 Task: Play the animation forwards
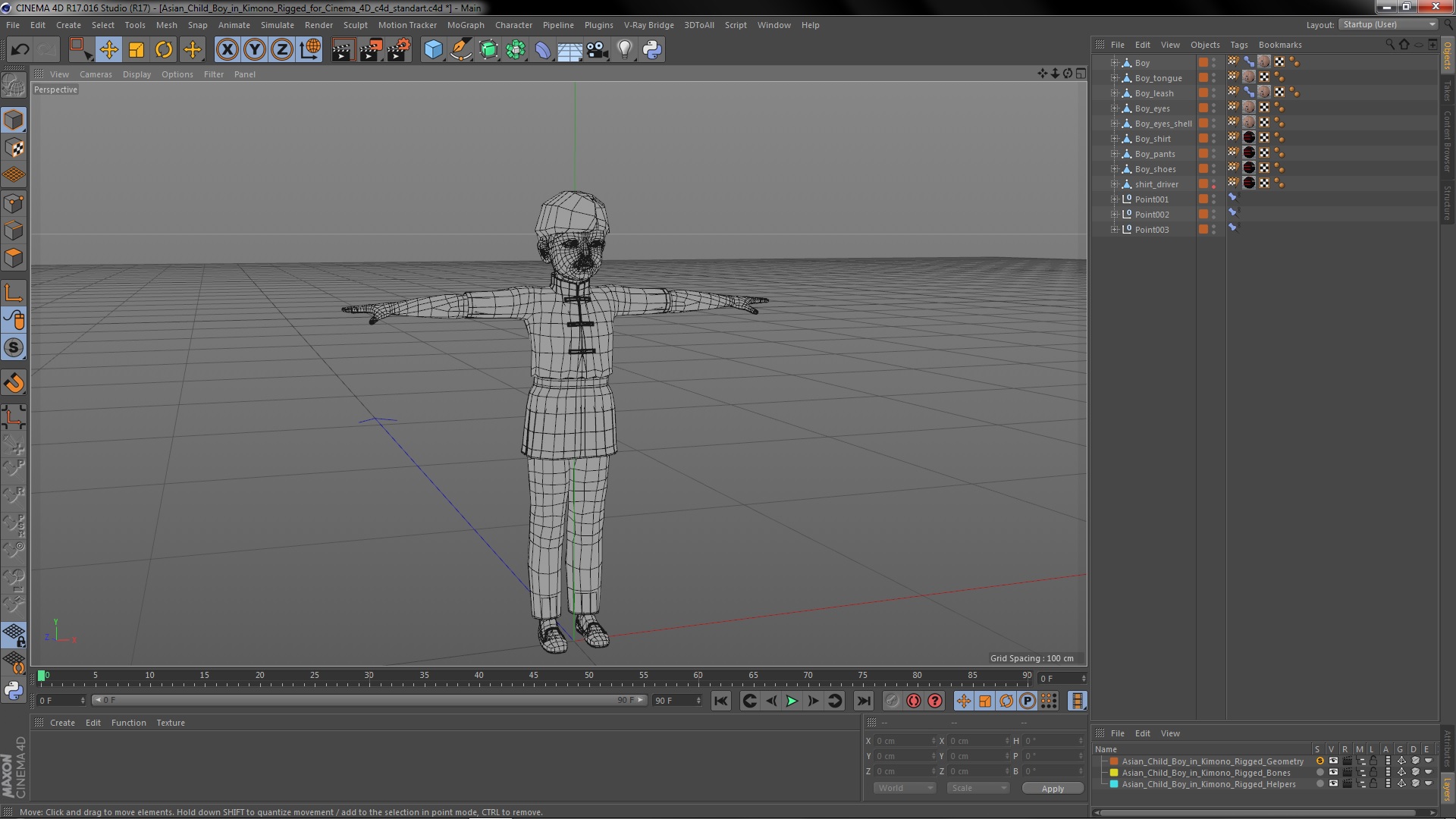pos(792,701)
